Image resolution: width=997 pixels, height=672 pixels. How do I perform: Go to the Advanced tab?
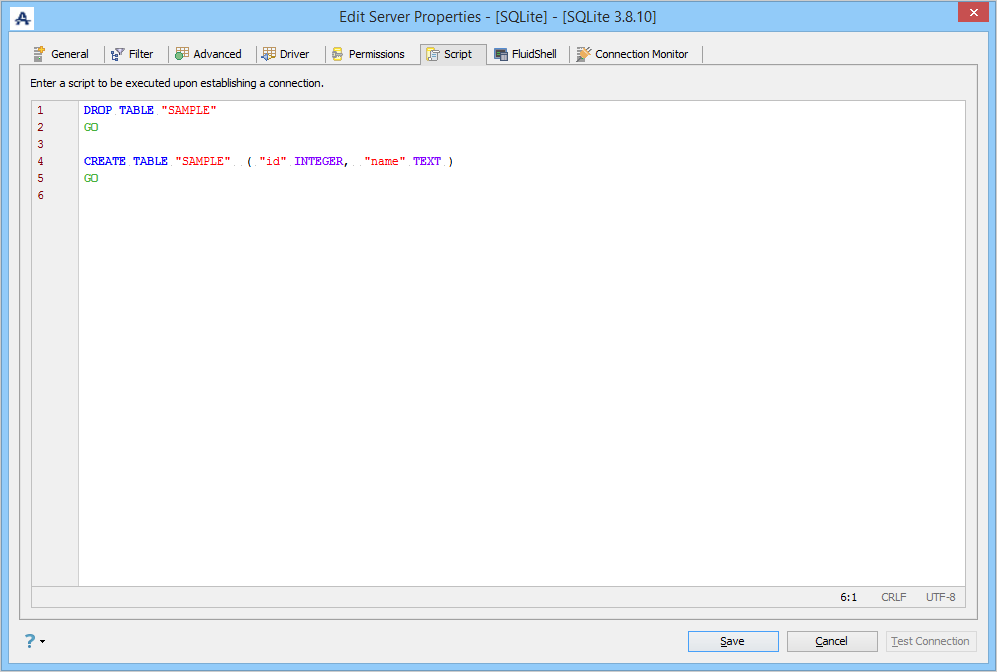click(209, 54)
